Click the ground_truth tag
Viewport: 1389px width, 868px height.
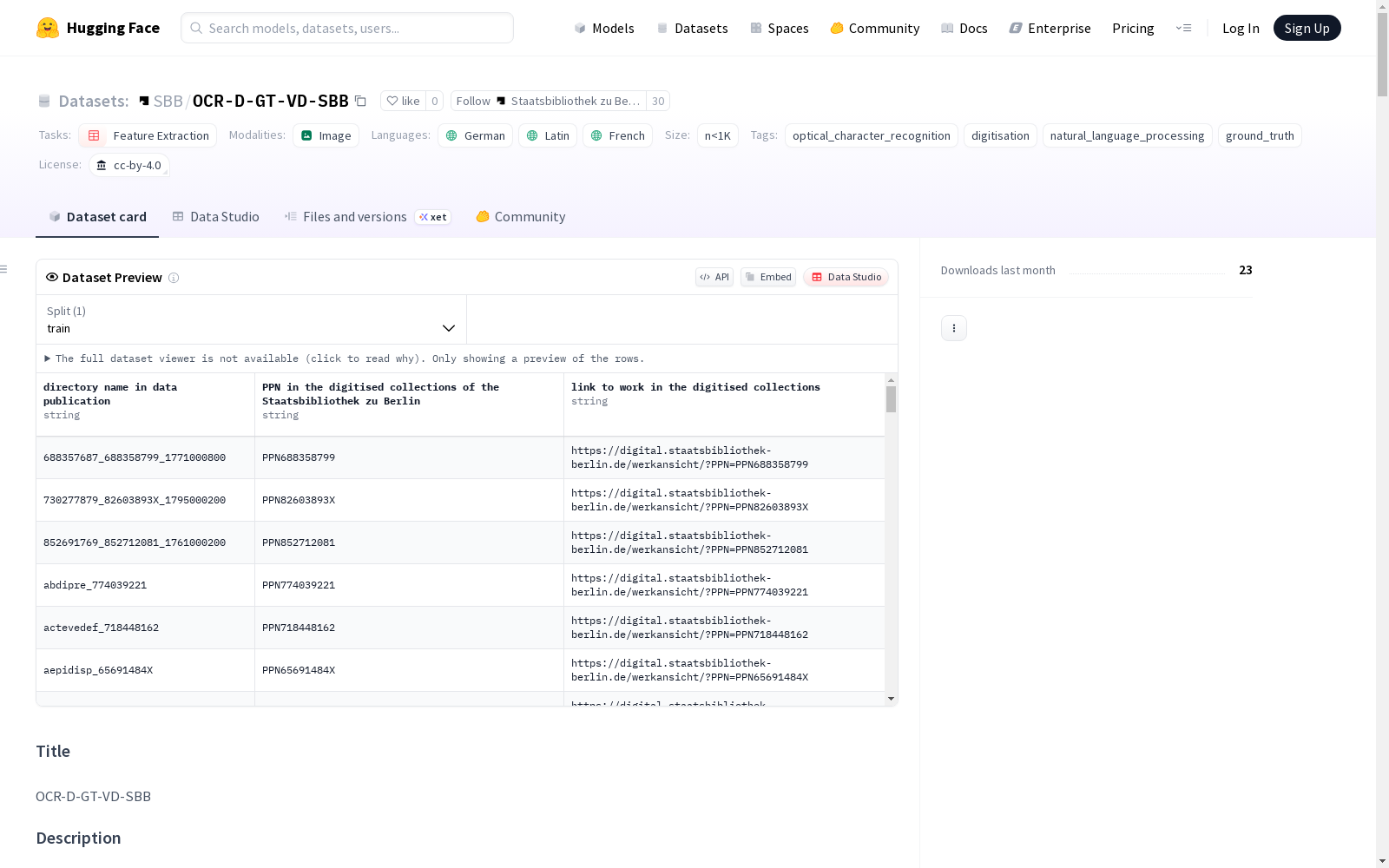1260,135
